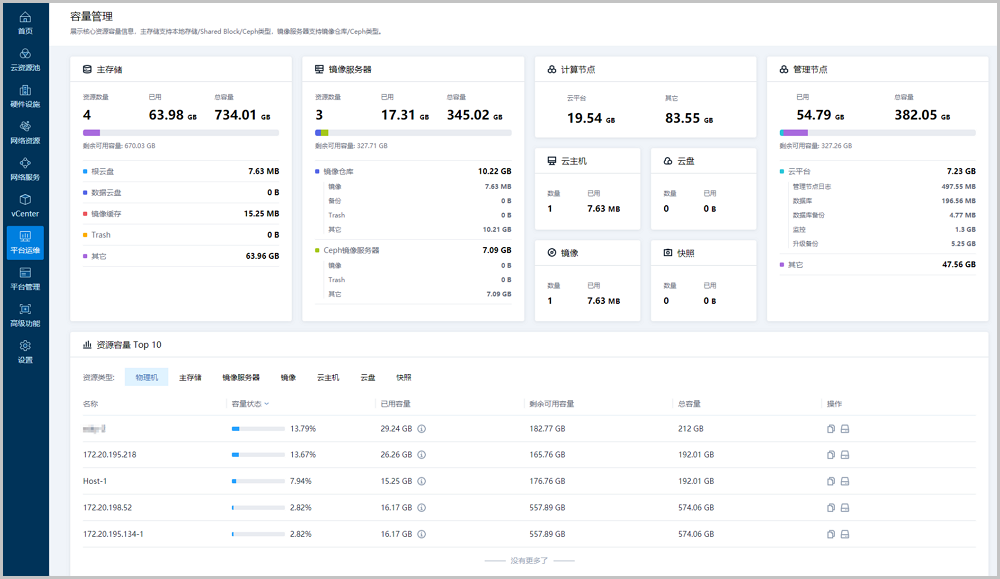Open 网络资源 from the sidebar
Image resolution: width=1000 pixels, height=579 pixels.
tap(25, 132)
